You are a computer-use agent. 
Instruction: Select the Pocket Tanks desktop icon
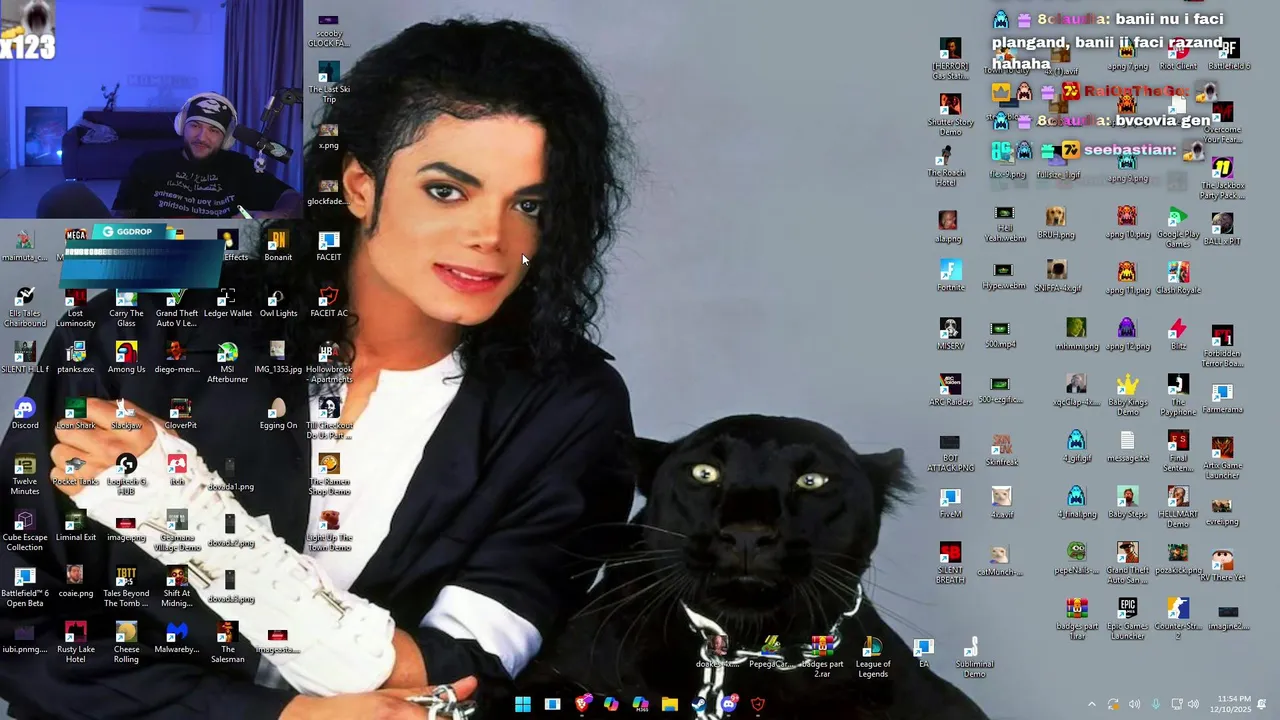pyautogui.click(x=75, y=470)
